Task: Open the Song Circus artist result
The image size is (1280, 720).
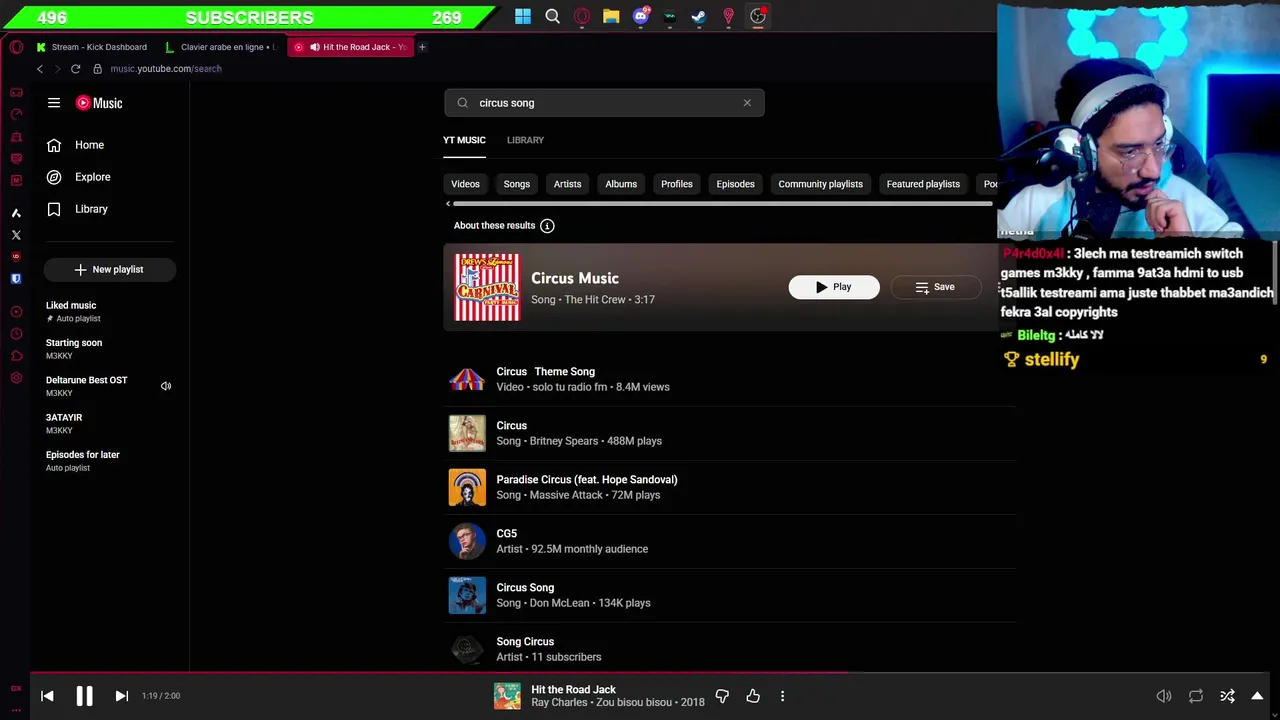Action: tap(730, 649)
